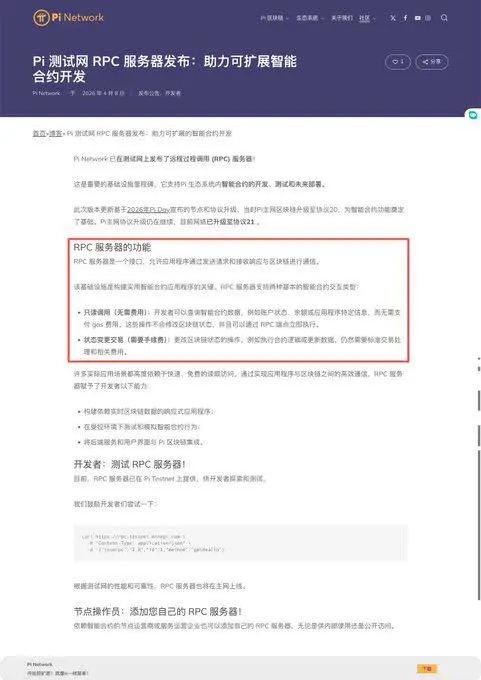Click the orange button in bottom banner
The width and height of the screenshot is (481, 680).
427,669
